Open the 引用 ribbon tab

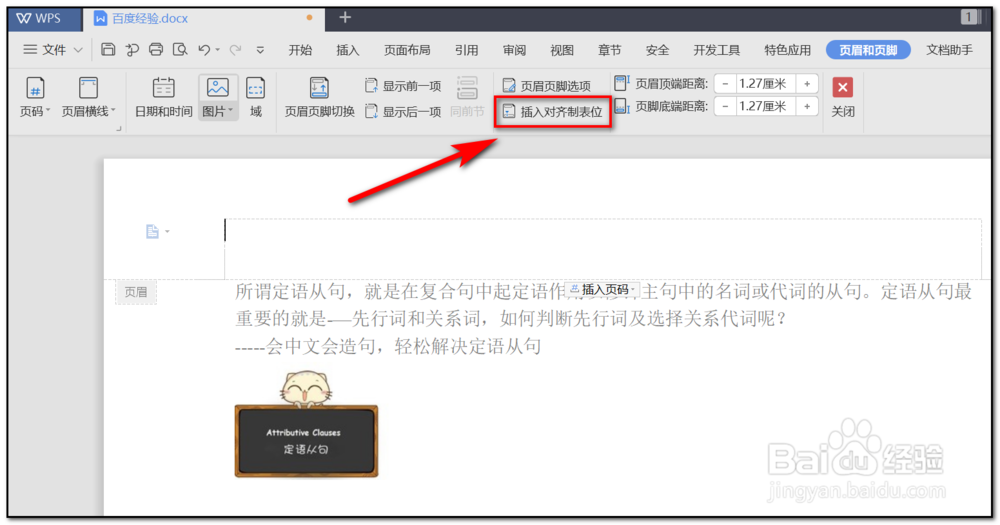(x=466, y=50)
